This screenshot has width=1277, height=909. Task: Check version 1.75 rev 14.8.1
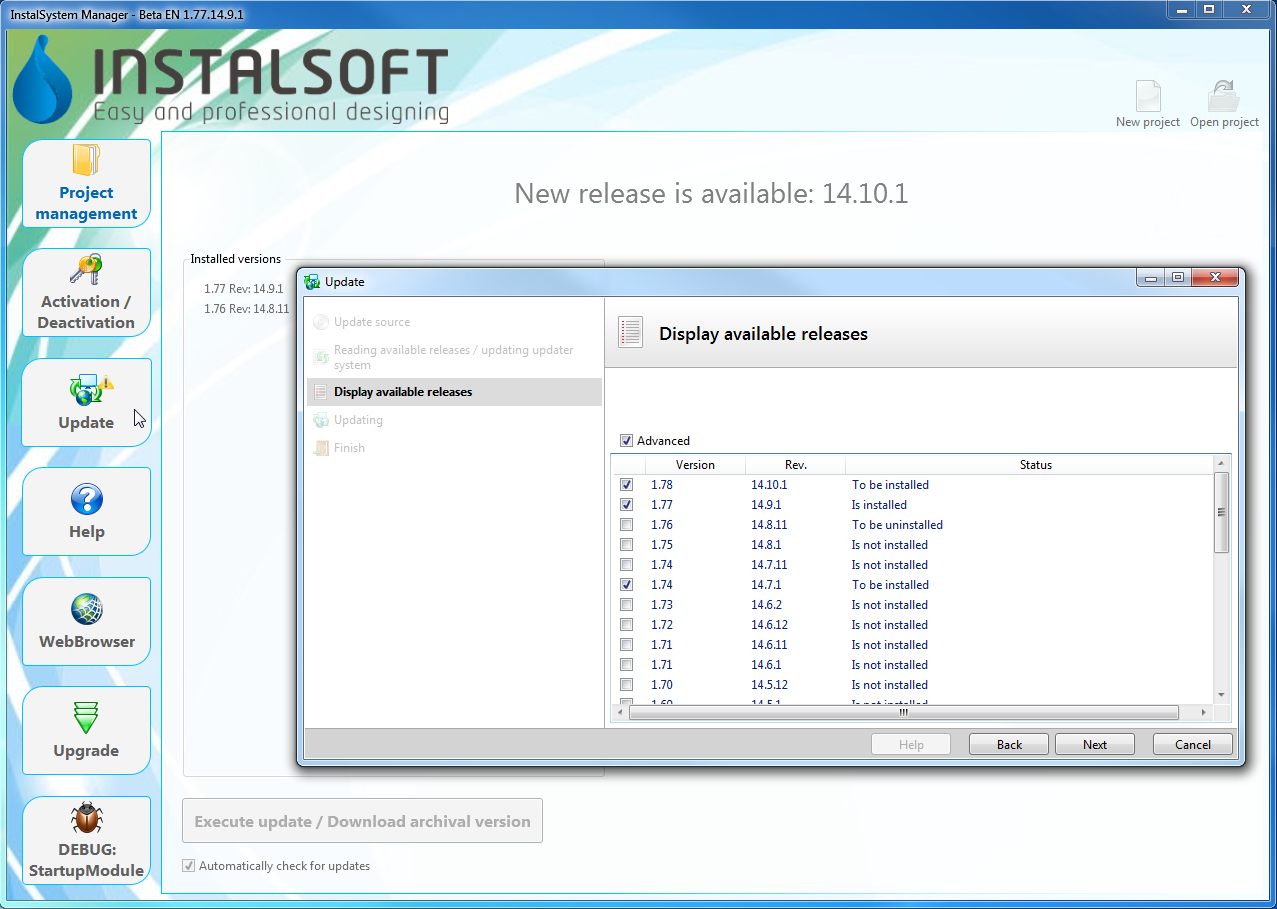point(626,545)
